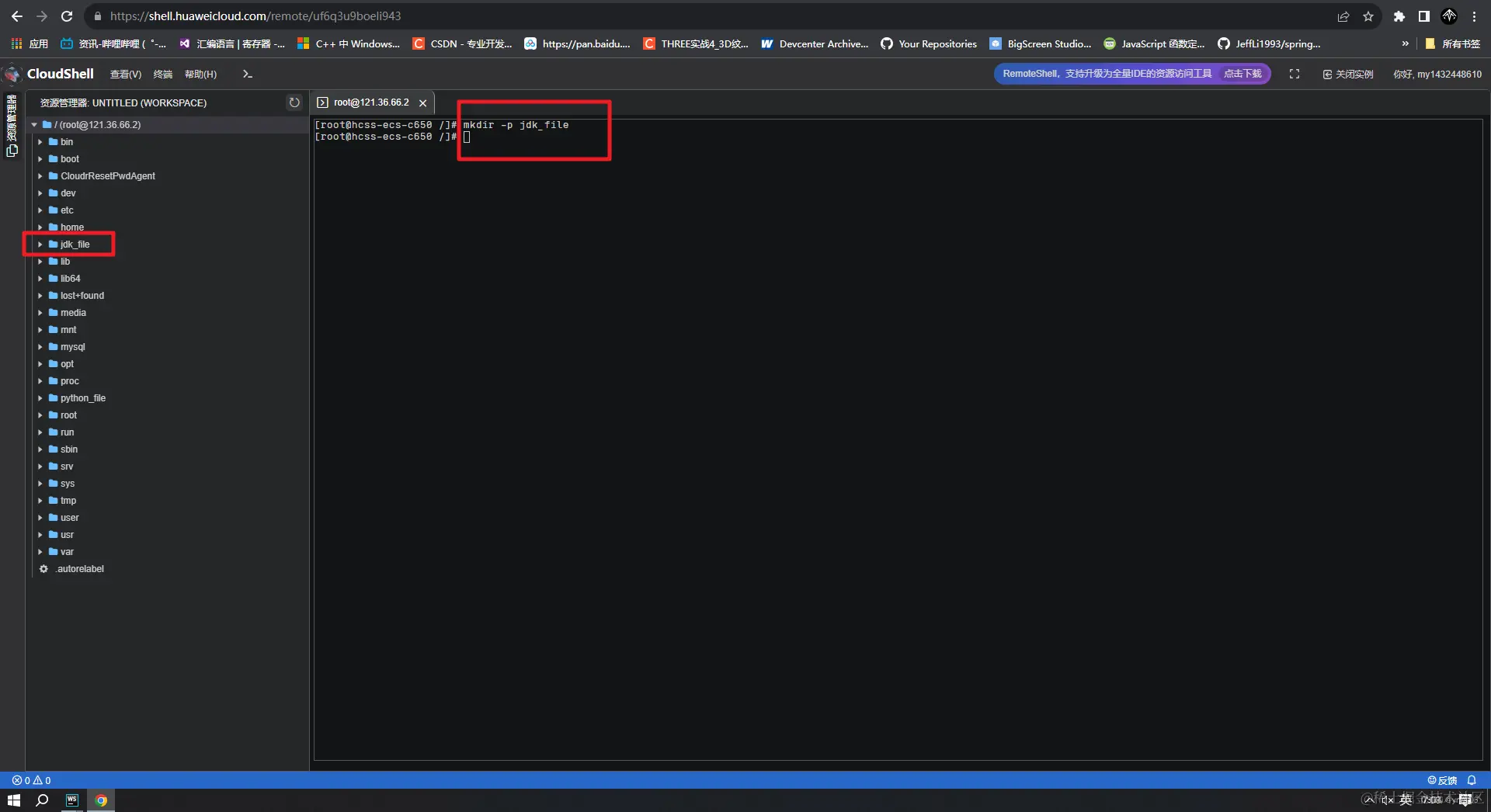This screenshot has height=812, width=1491.
Task: Open notifications bell in status bar
Action: tap(1472, 780)
